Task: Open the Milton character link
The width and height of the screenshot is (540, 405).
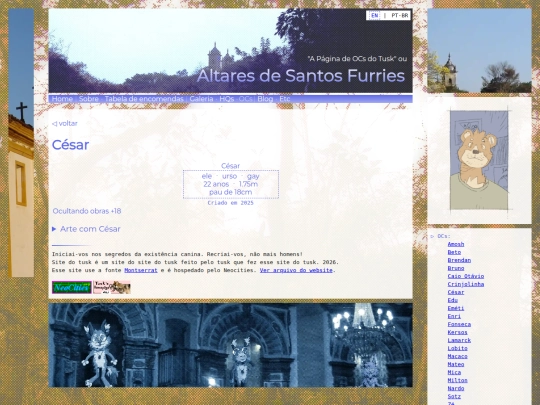Action: [x=458, y=381]
